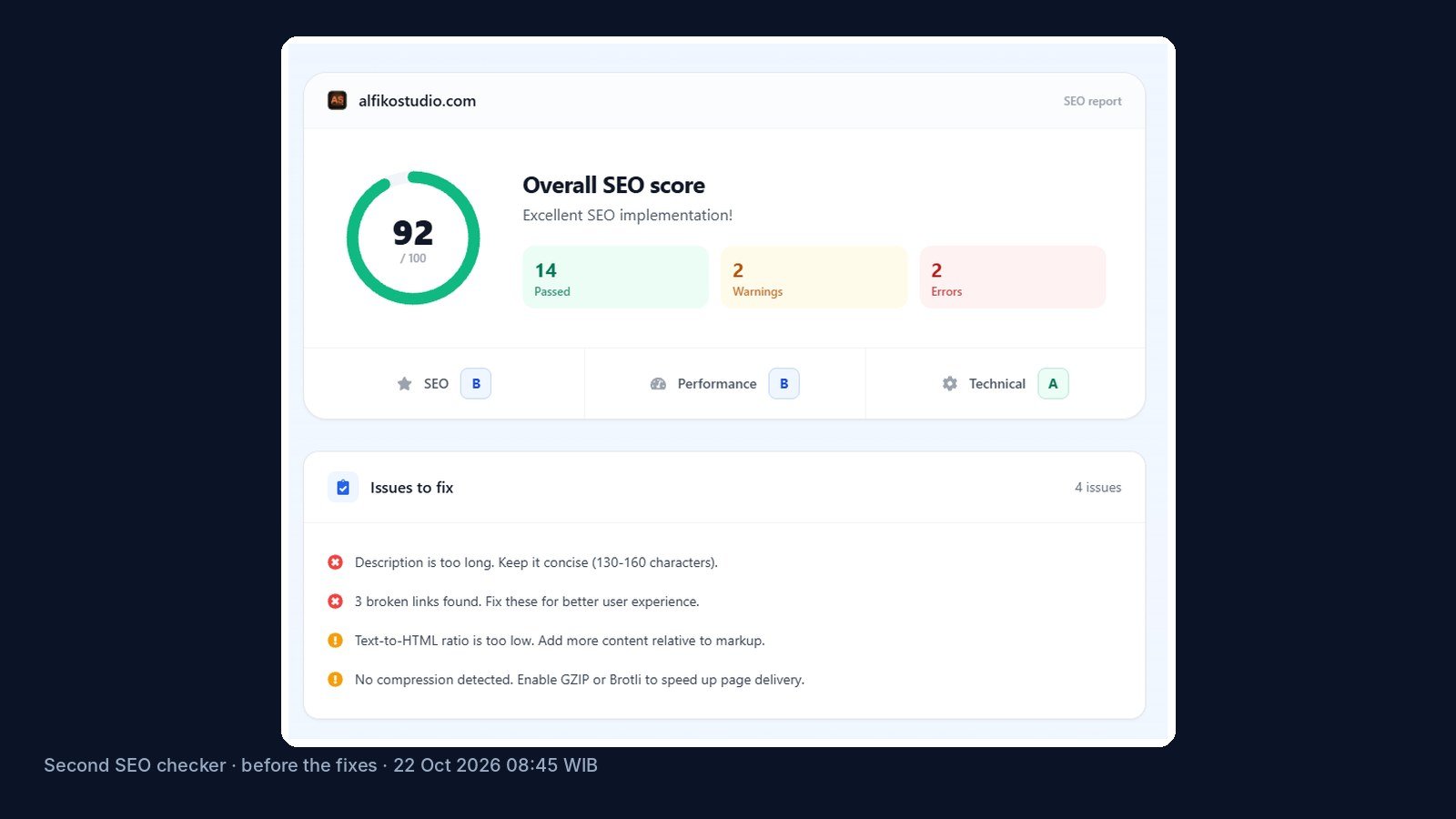
Task: Select the SEO grade B badge
Action: pos(476,384)
